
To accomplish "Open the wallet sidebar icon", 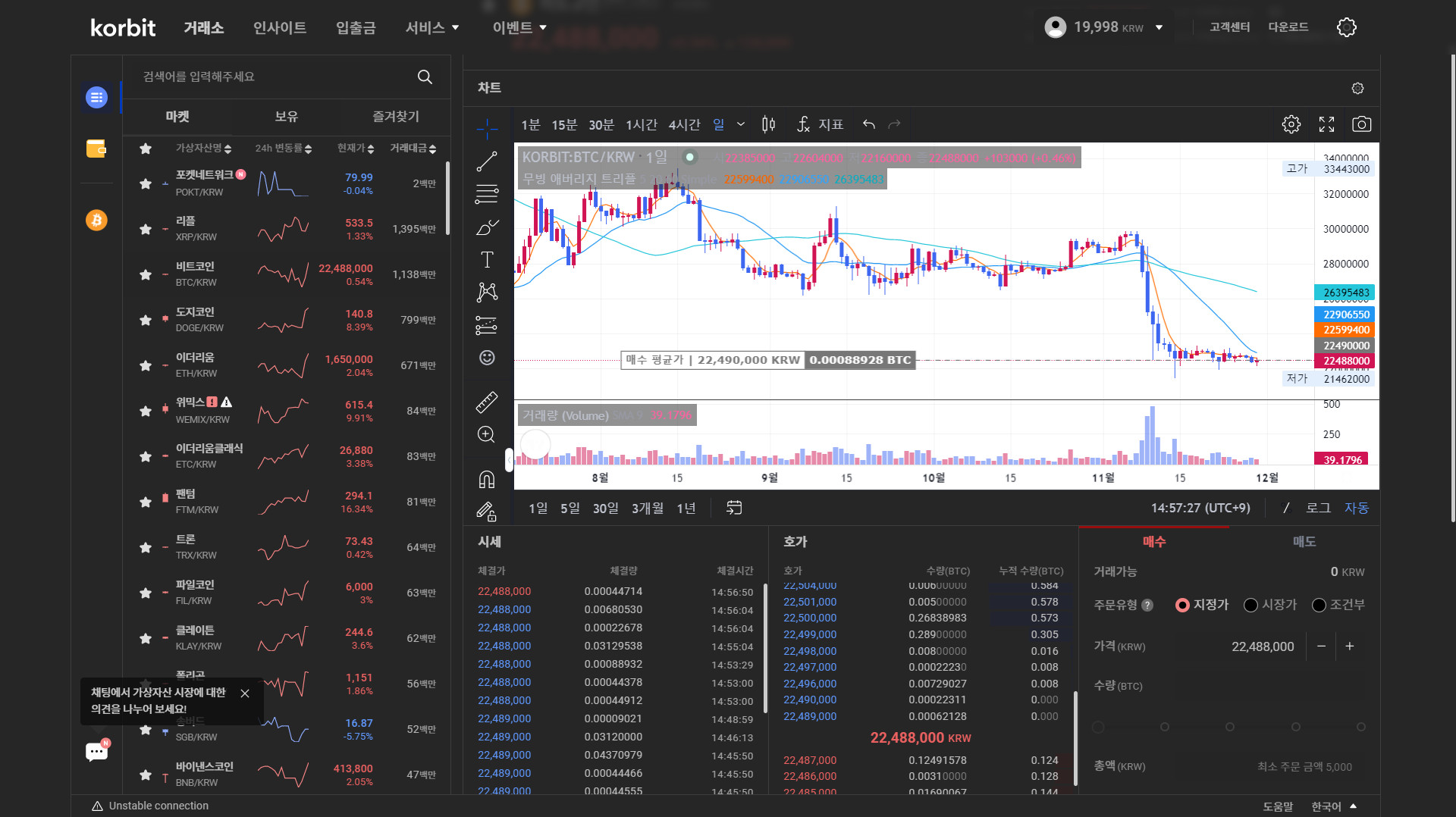I will 96,149.
